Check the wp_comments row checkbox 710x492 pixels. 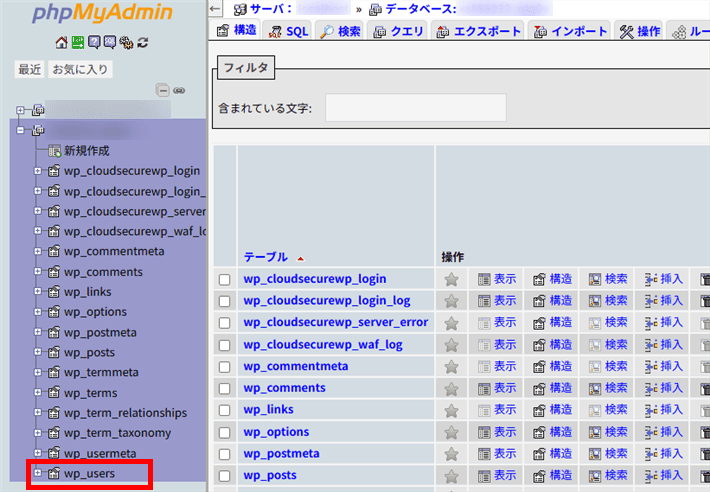[x=225, y=388]
